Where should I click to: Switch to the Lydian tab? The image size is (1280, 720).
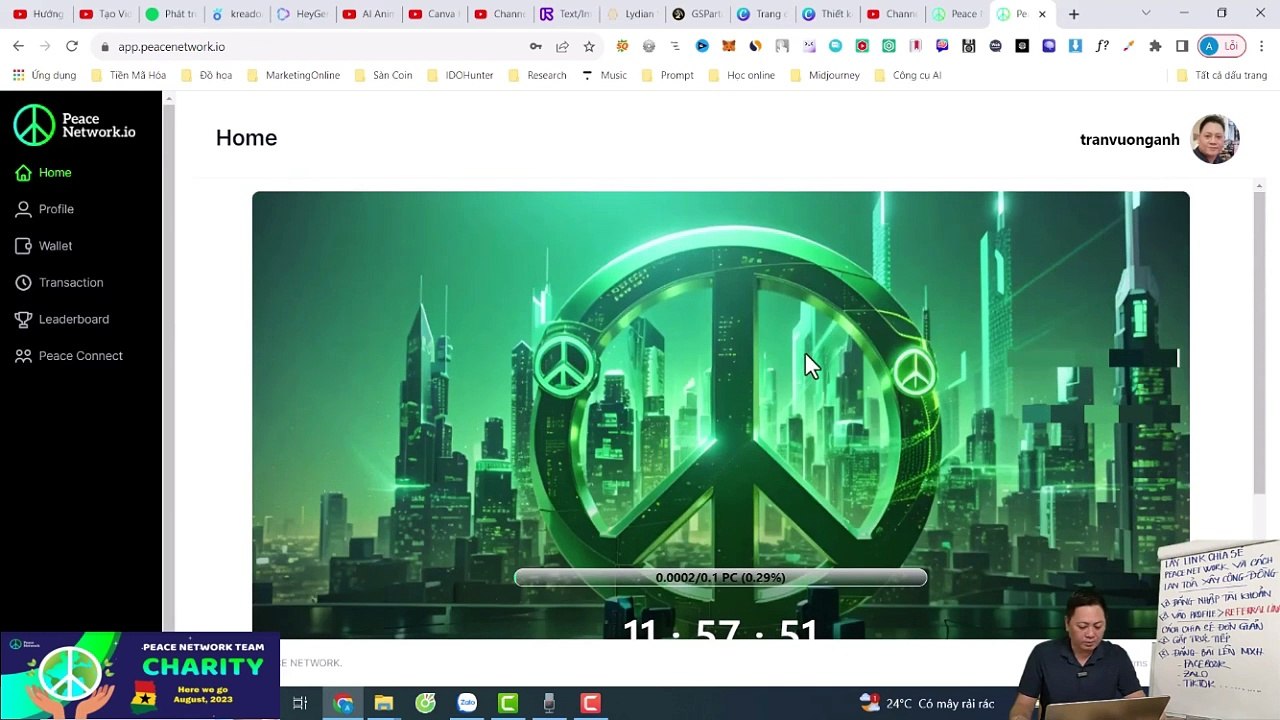[631, 14]
